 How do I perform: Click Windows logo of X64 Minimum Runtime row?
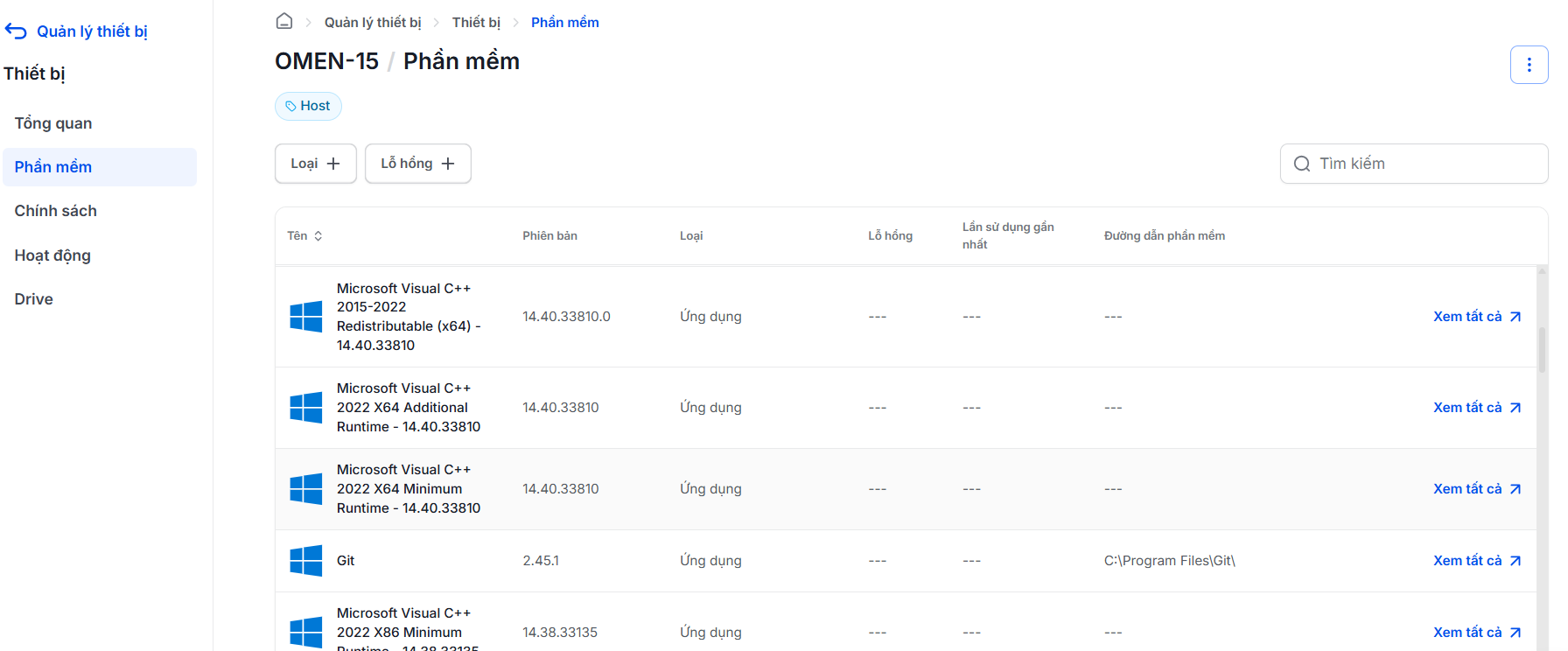306,489
